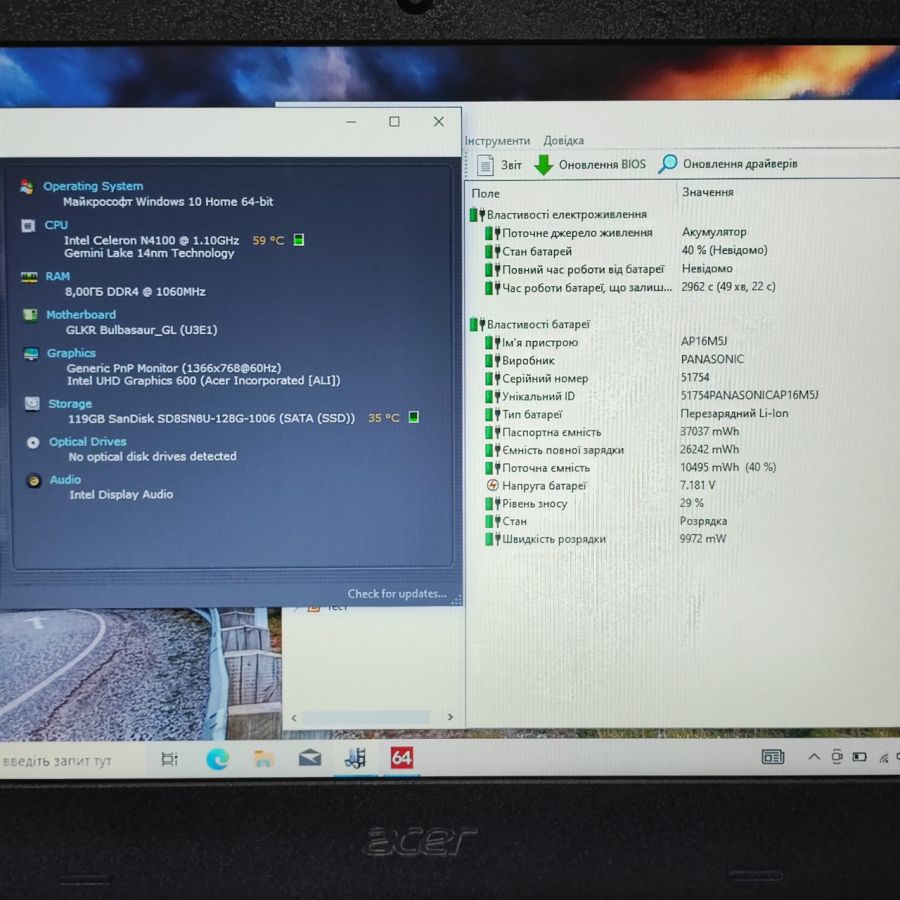Click the Windows flag Operating System icon
Viewport: 900px width, 900px height.
pos(26,187)
